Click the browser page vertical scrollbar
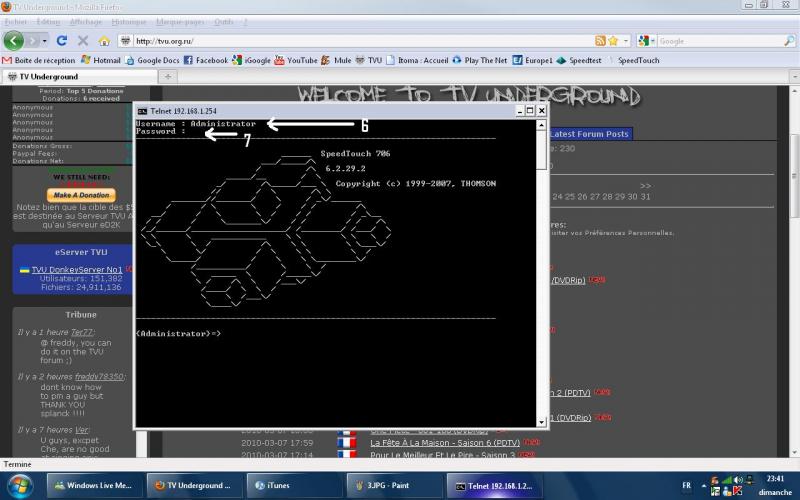This screenshot has width=800, height=500. pyautogui.click(x=794, y=176)
